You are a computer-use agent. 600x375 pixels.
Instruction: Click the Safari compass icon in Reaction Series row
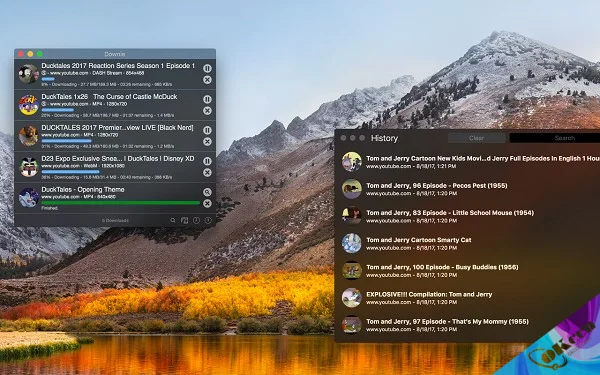pyautogui.click(x=44, y=73)
